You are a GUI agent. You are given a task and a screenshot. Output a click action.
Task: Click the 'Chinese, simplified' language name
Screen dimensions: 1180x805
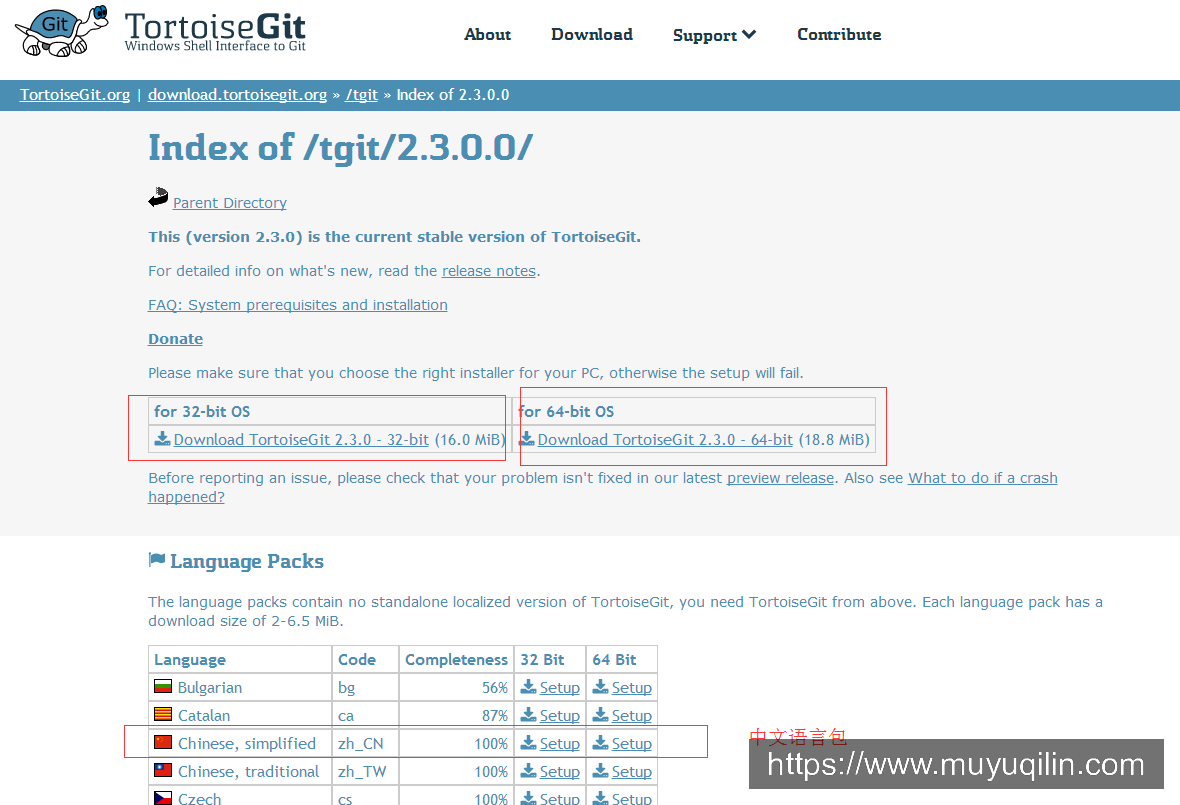click(247, 743)
